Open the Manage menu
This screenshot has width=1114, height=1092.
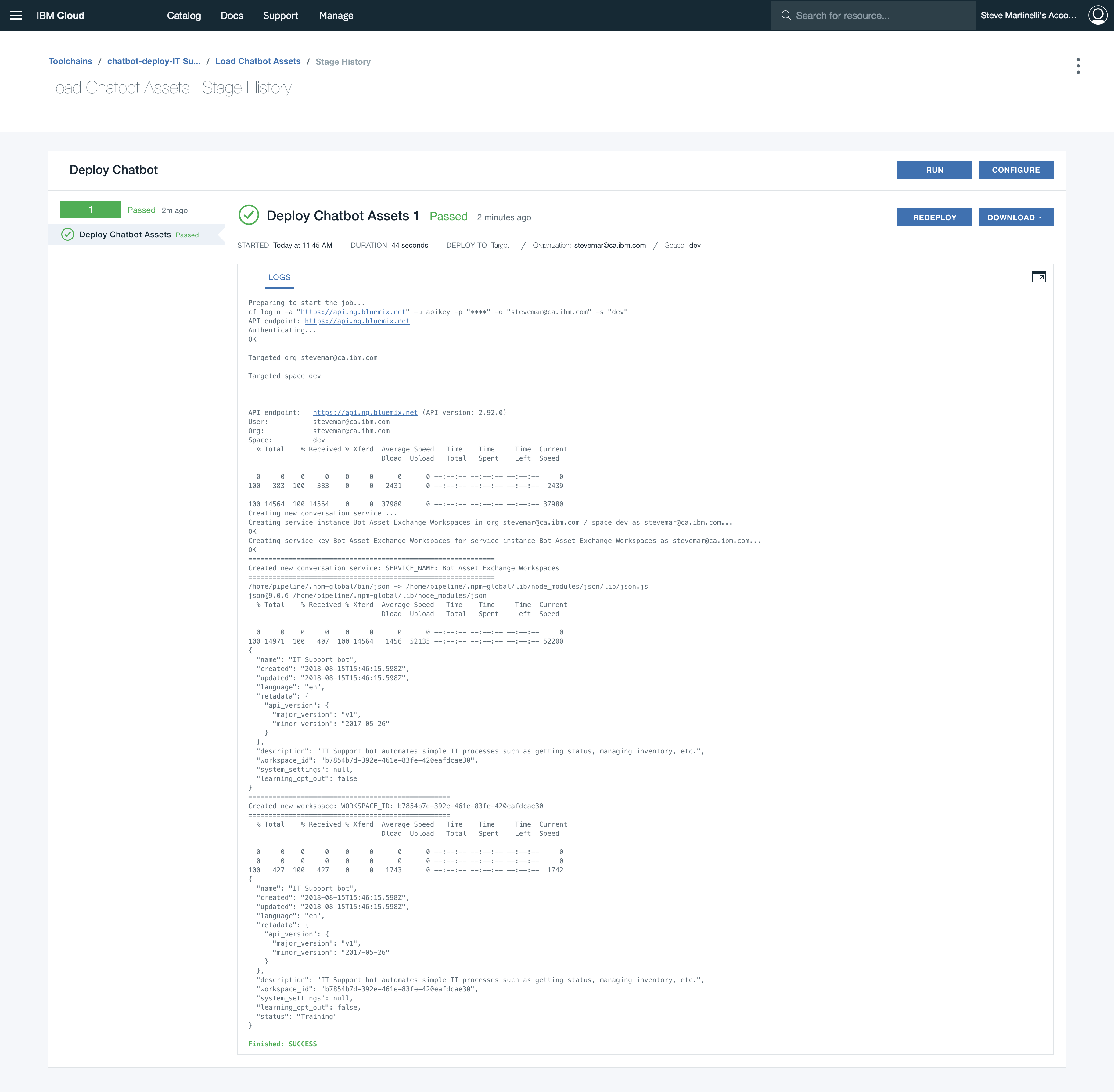click(x=336, y=16)
